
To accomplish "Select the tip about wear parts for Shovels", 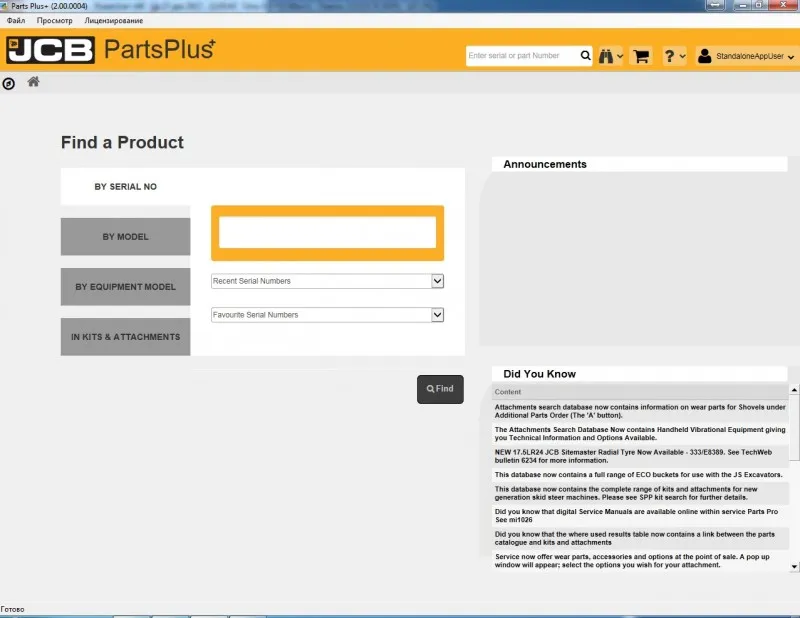I will tap(640, 411).
